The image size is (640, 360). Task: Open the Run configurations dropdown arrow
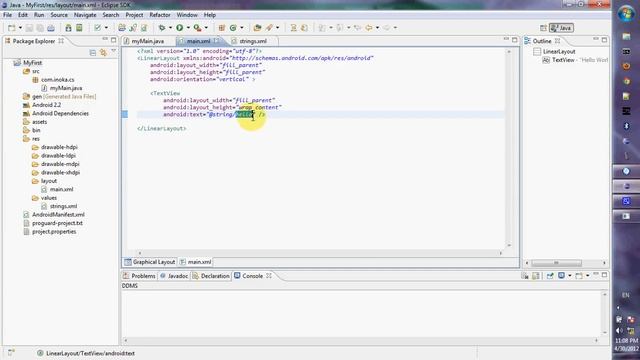[188, 28]
